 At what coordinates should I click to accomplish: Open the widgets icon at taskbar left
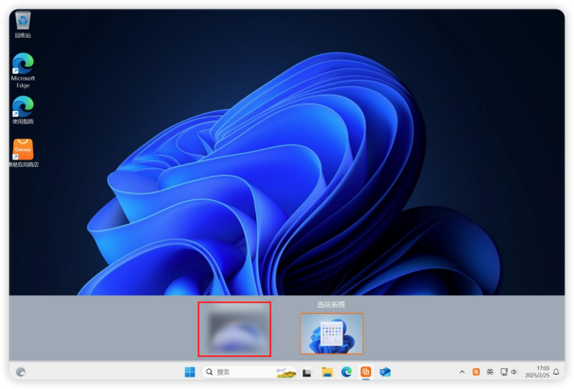[21, 372]
